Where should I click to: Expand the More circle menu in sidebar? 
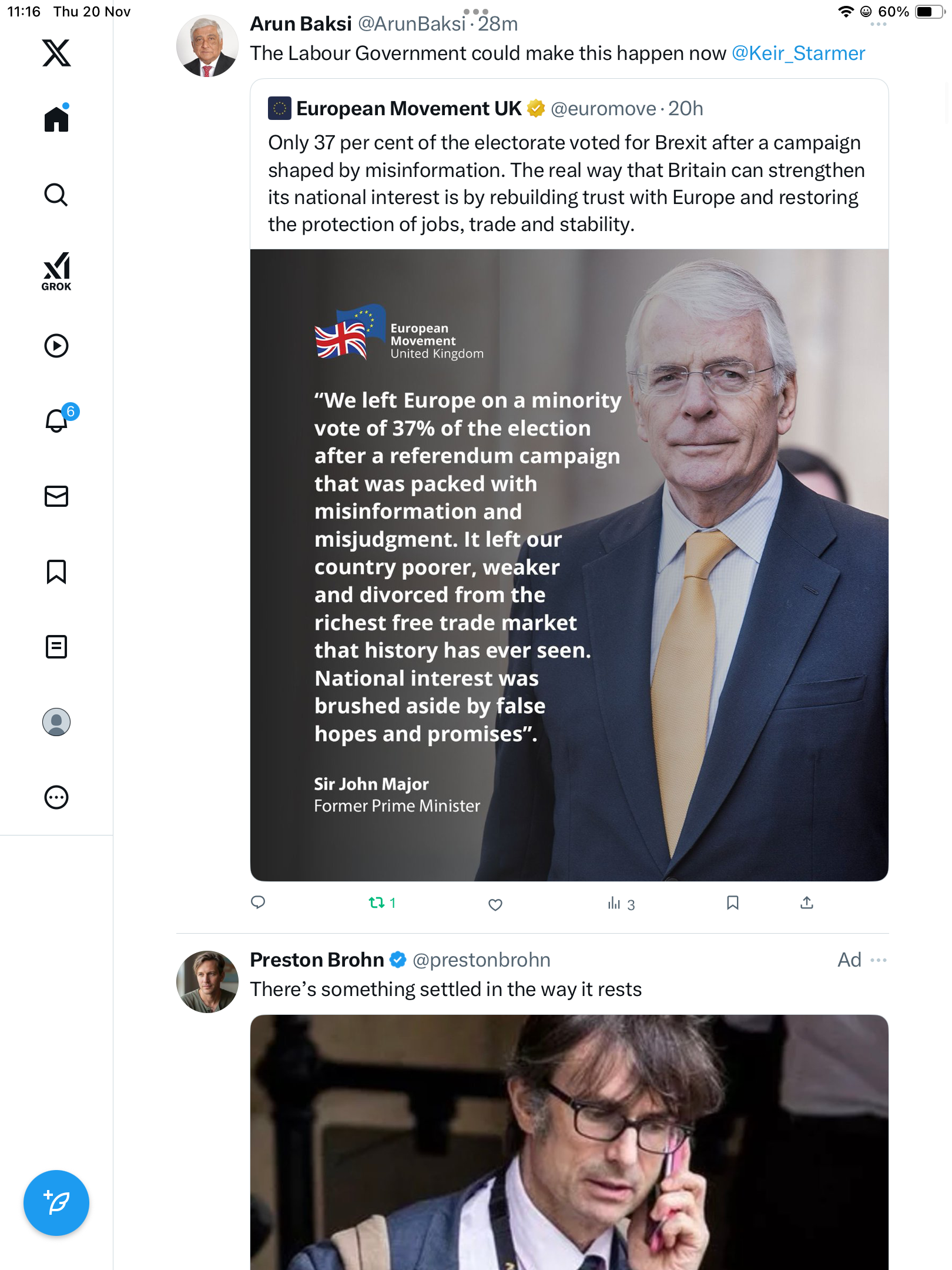pos(56,797)
